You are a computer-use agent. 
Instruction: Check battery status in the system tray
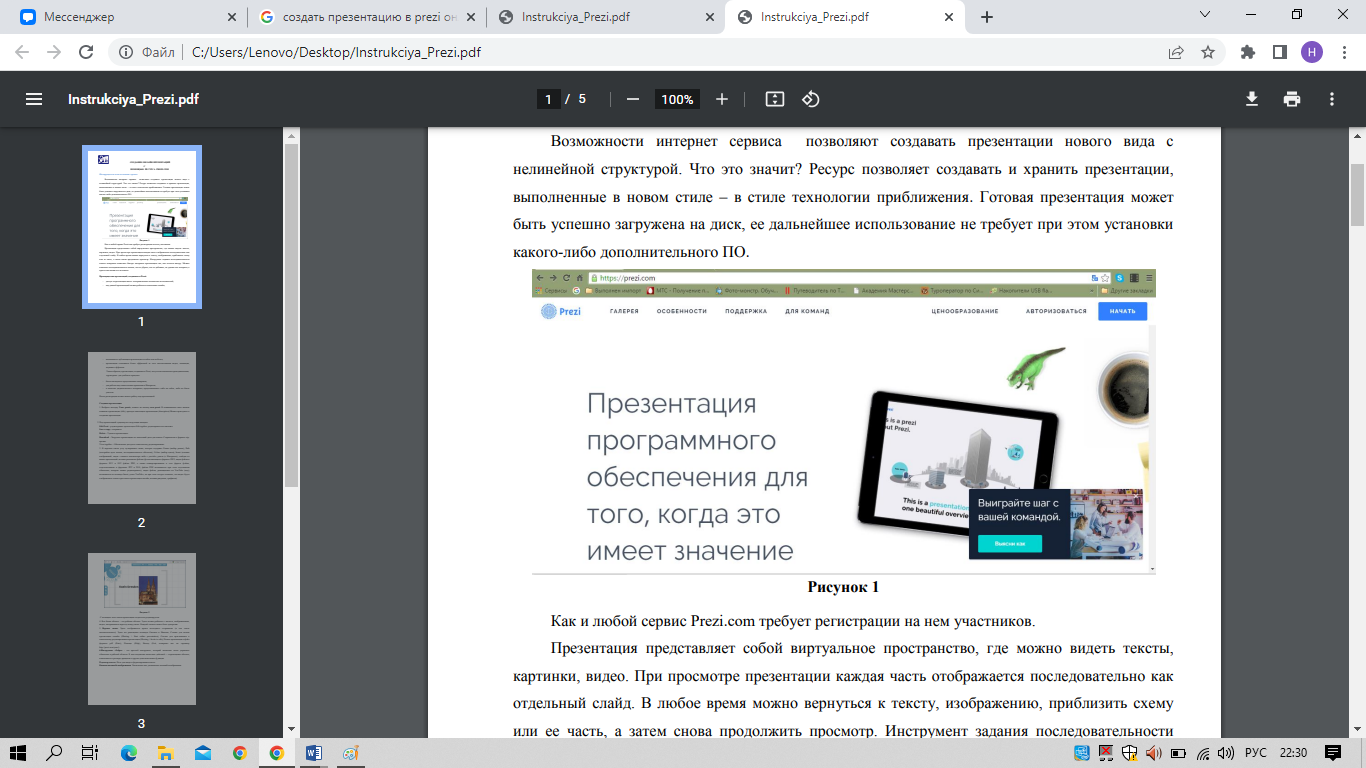pos(1179,753)
